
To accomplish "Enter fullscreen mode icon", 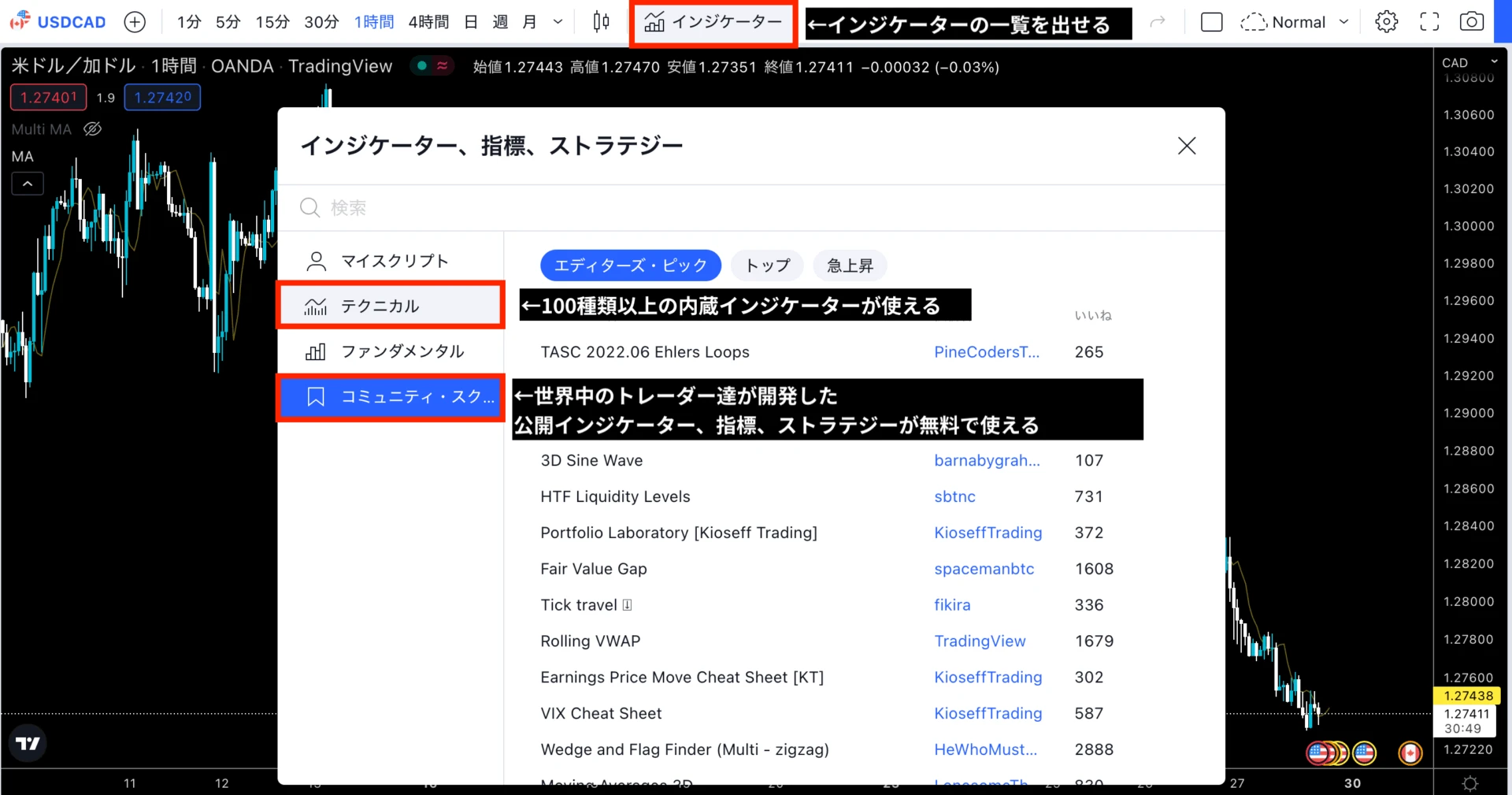I will pos(1429,22).
